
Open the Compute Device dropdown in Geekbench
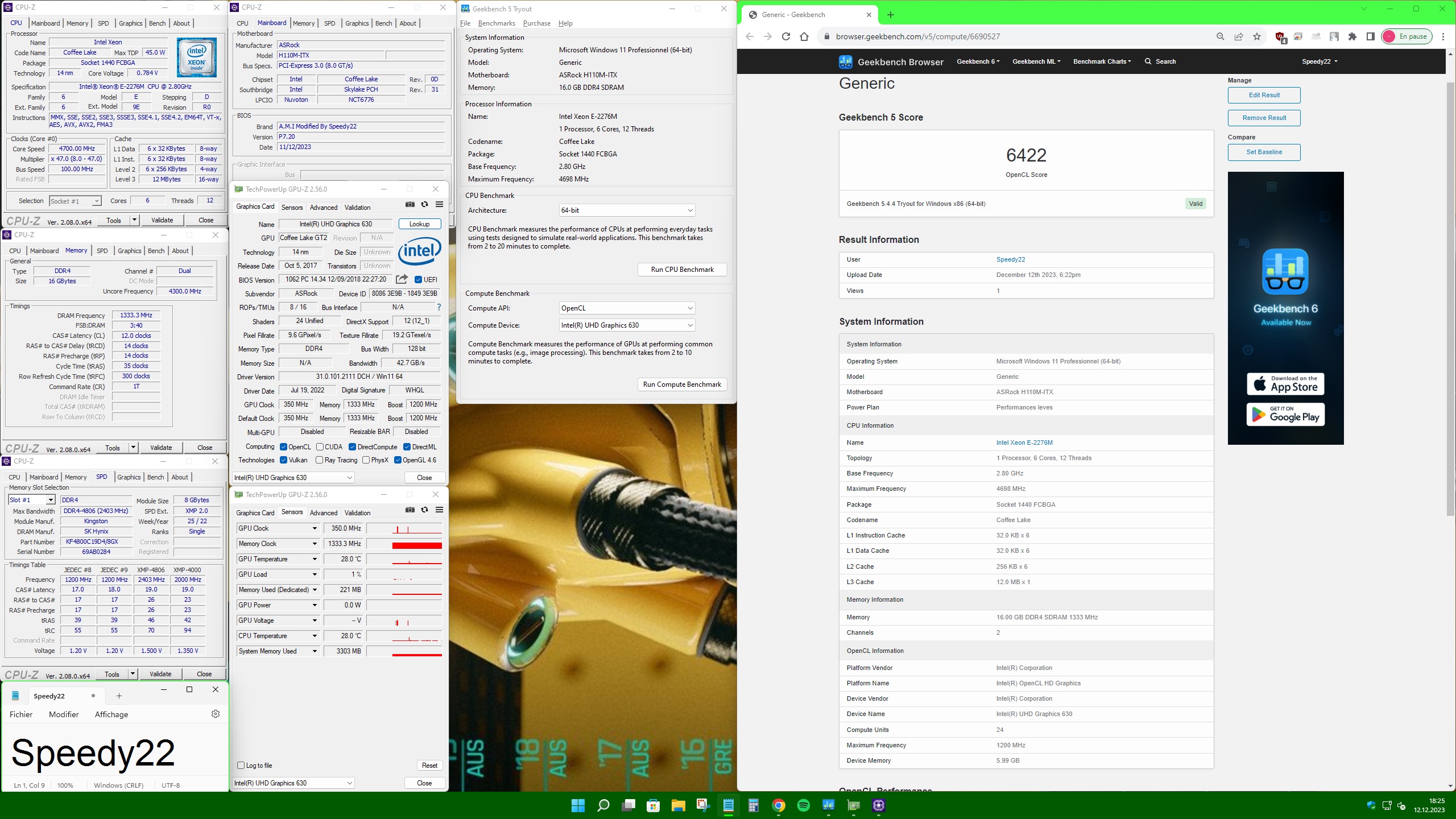(x=627, y=325)
